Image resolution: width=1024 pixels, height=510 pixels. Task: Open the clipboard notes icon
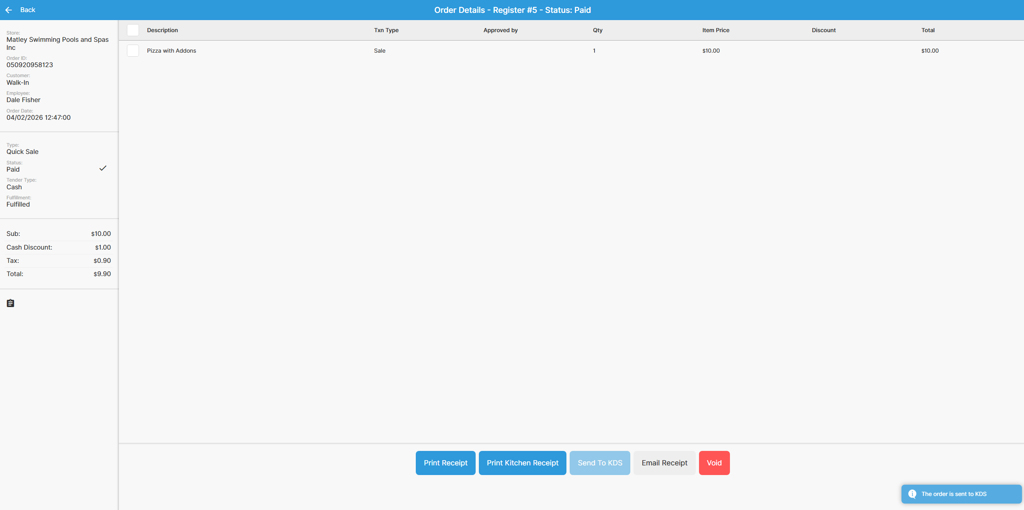point(11,303)
